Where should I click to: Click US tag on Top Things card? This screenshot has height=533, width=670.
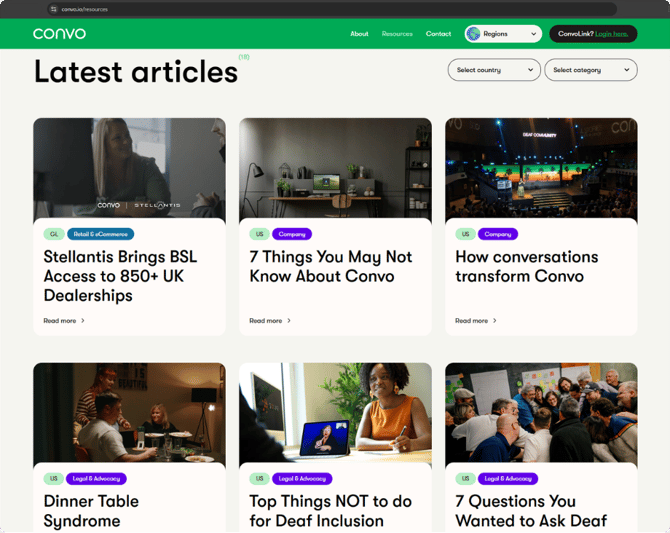(x=259, y=479)
